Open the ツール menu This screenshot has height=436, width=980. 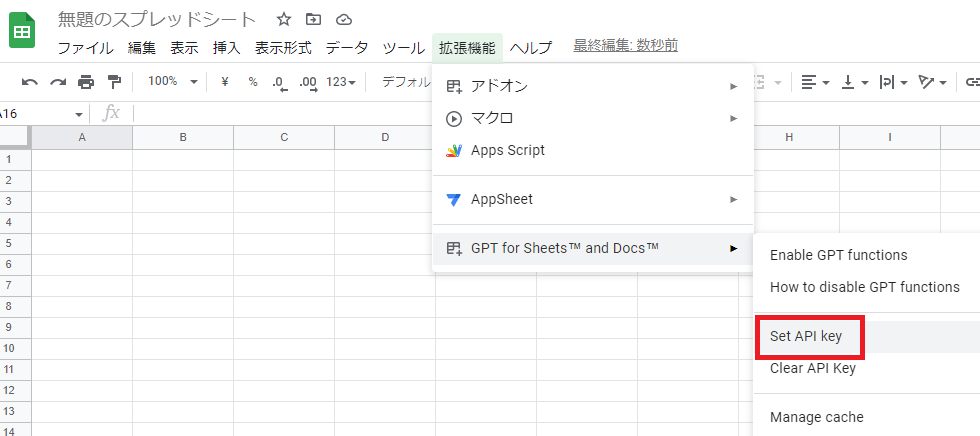click(x=404, y=47)
